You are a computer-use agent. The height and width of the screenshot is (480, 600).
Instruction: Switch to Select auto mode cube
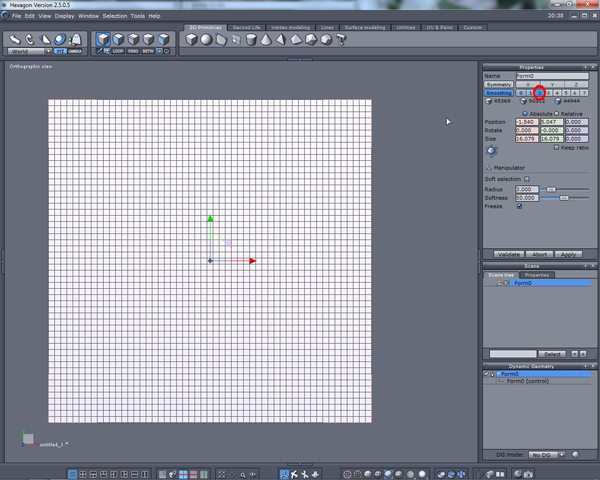[x=163, y=39]
